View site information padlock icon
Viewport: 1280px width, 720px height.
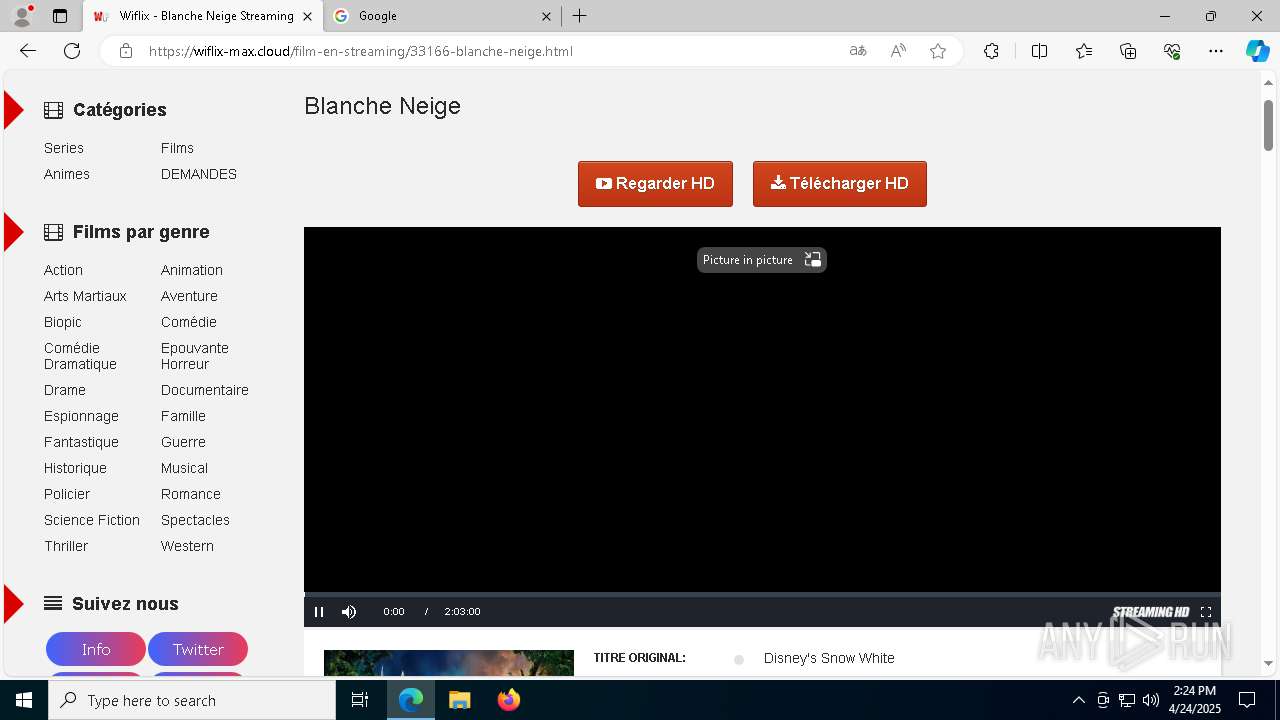(126, 51)
